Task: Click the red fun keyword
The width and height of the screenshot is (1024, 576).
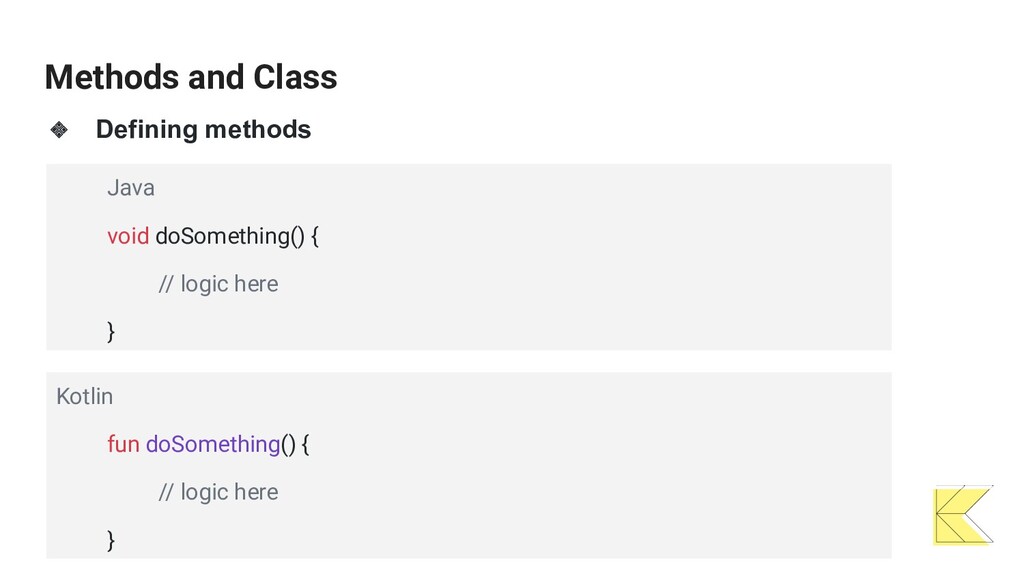Action: 123,444
